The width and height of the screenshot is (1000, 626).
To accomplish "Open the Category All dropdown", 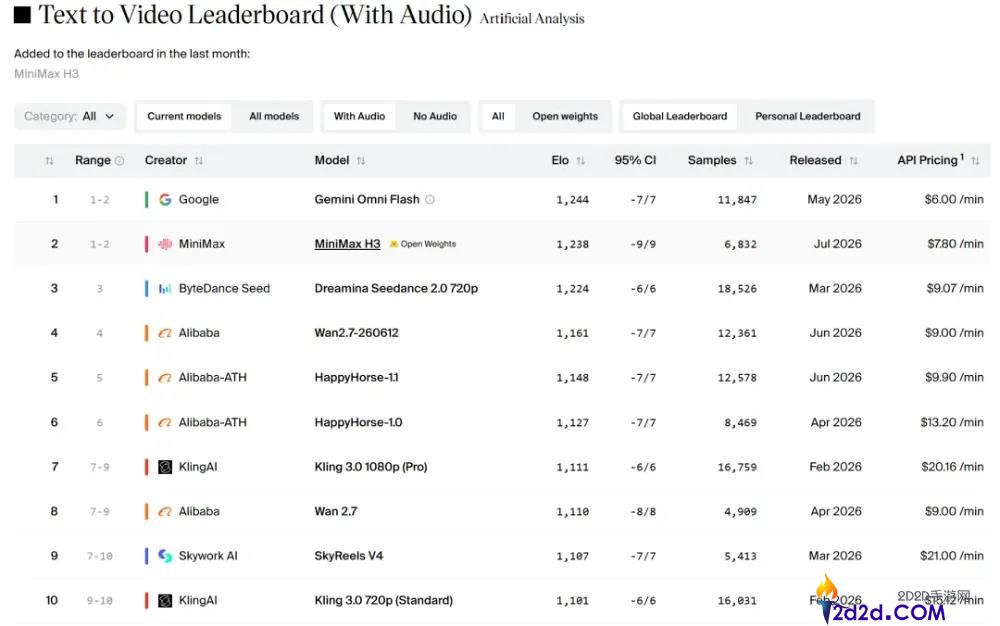I will [x=70, y=116].
